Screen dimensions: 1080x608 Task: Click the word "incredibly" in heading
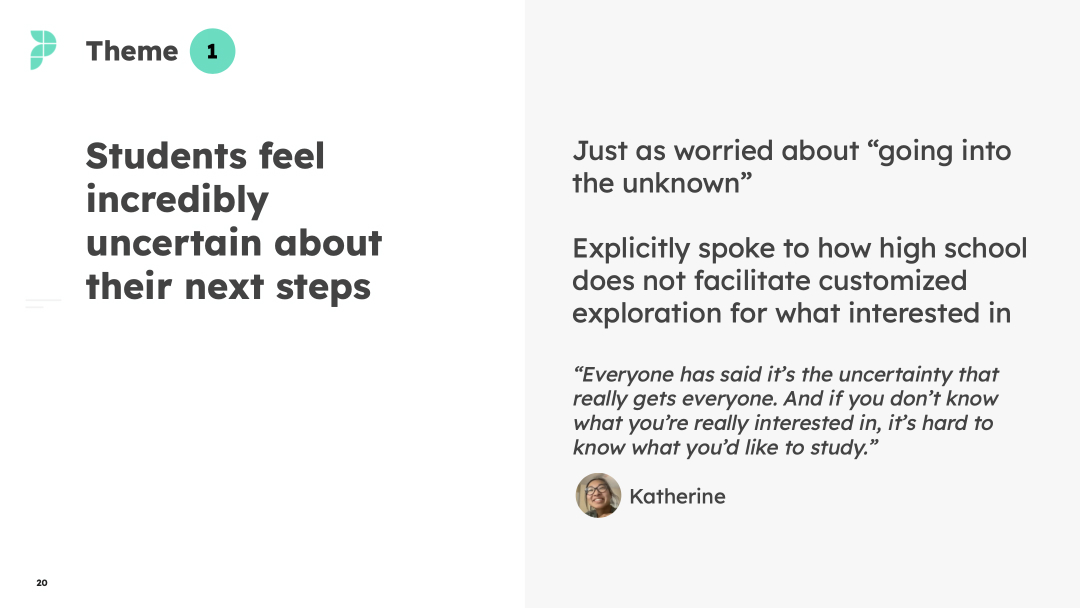[x=177, y=200]
